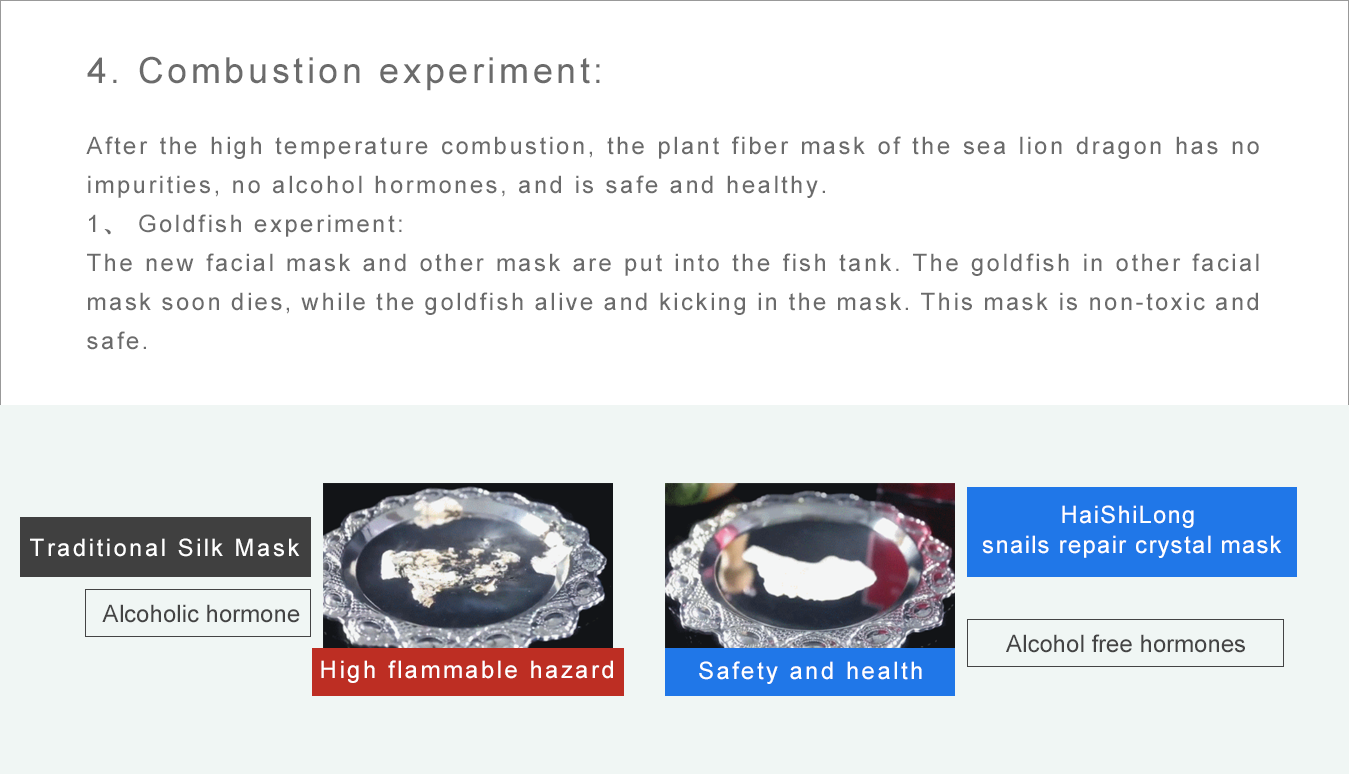Select the Alcoholic hormone outlined box
The width and height of the screenshot is (1349, 774).
[198, 613]
